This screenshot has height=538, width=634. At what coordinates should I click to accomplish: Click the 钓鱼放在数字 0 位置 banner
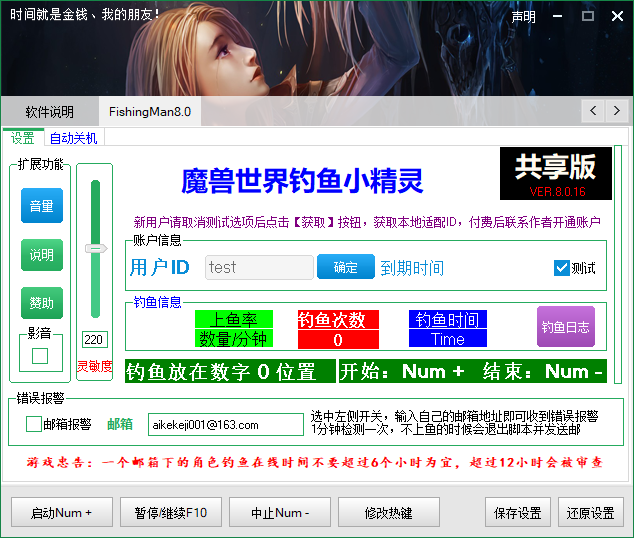(230, 371)
